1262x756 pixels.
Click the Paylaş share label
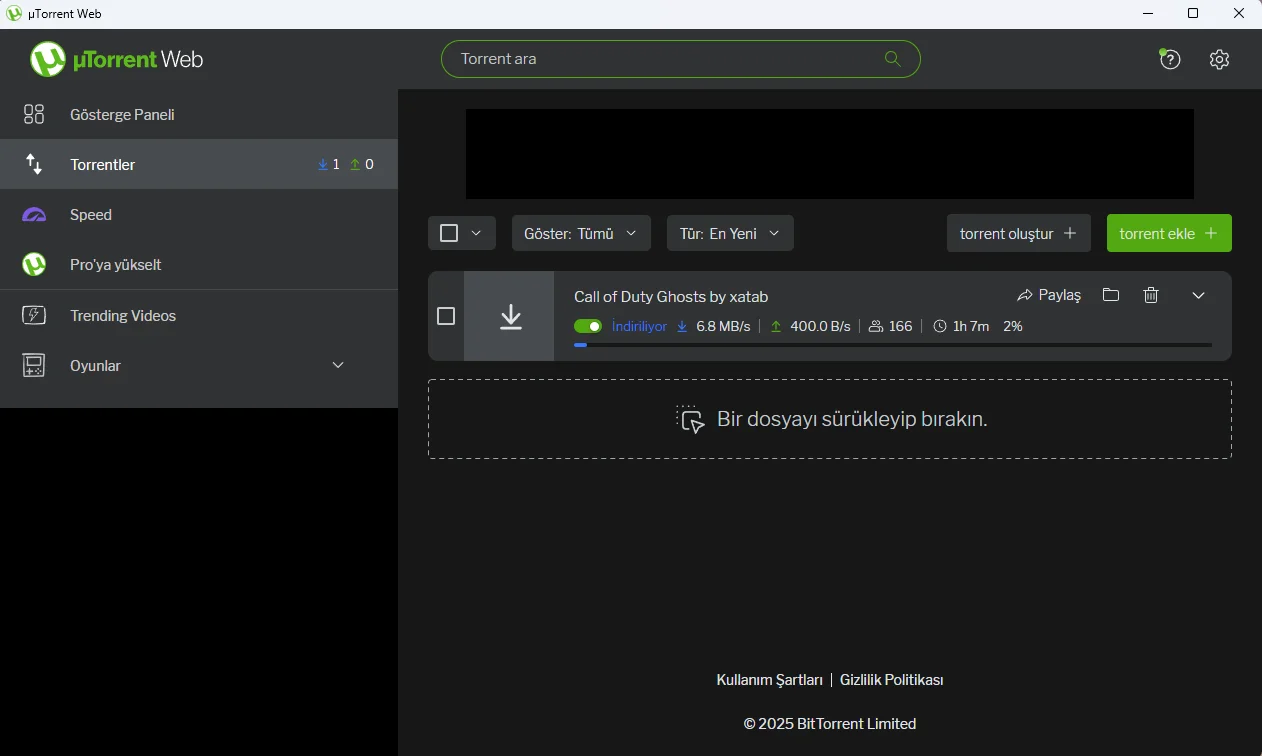1060,295
